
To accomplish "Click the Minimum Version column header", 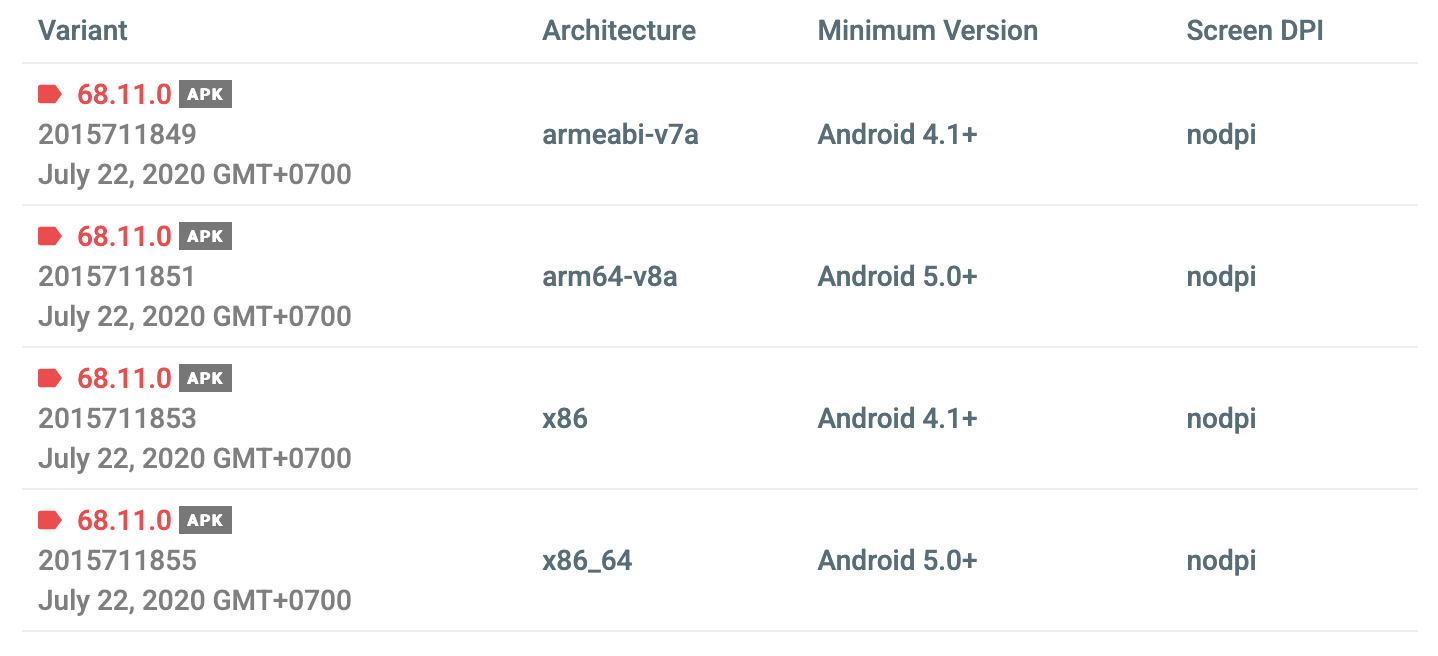I will point(928,30).
